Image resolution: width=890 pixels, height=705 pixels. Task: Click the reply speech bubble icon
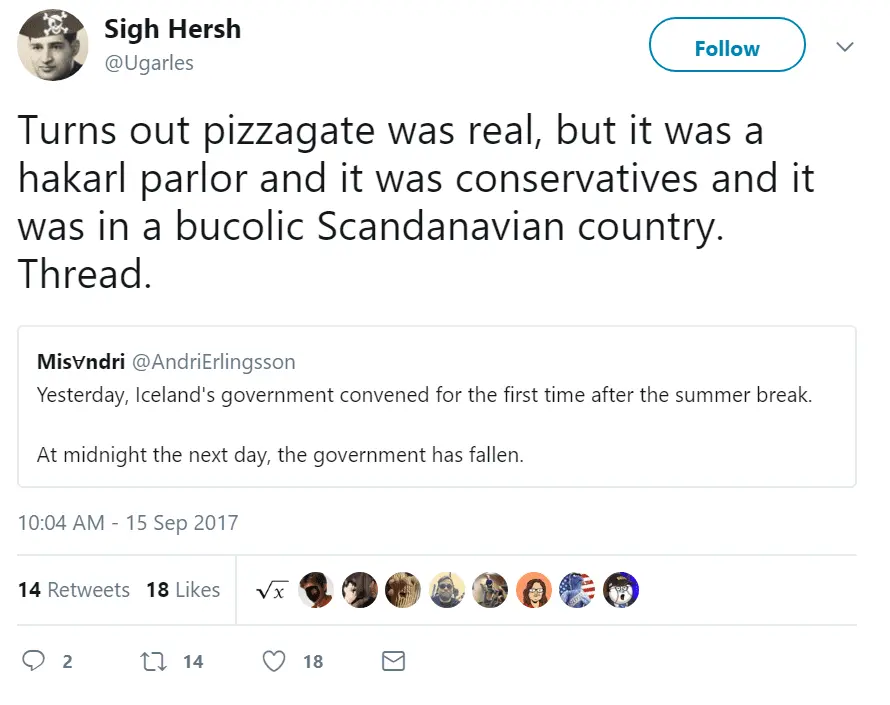(x=34, y=661)
